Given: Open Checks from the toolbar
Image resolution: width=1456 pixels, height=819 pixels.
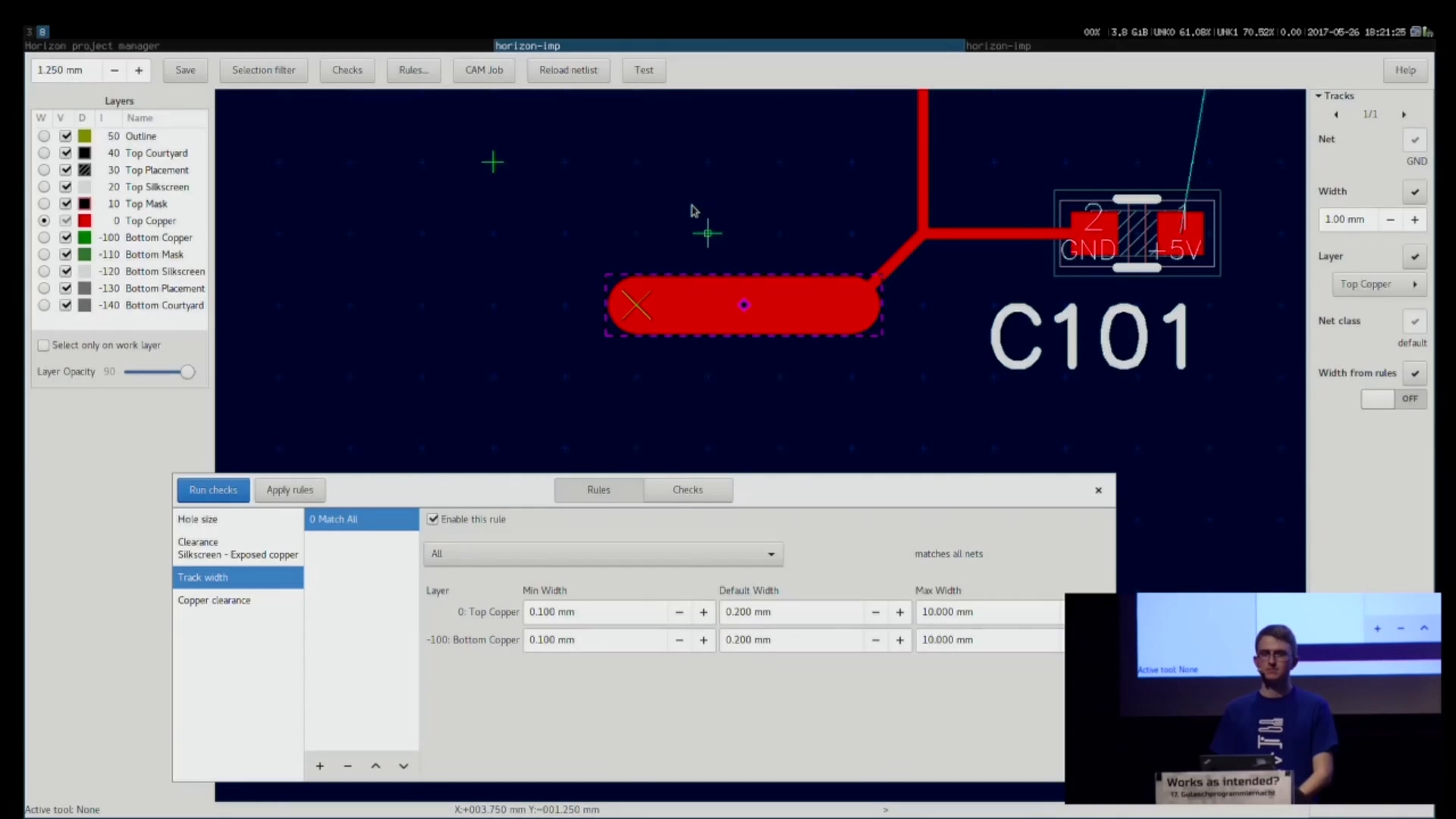Looking at the screenshot, I should pos(347,71).
